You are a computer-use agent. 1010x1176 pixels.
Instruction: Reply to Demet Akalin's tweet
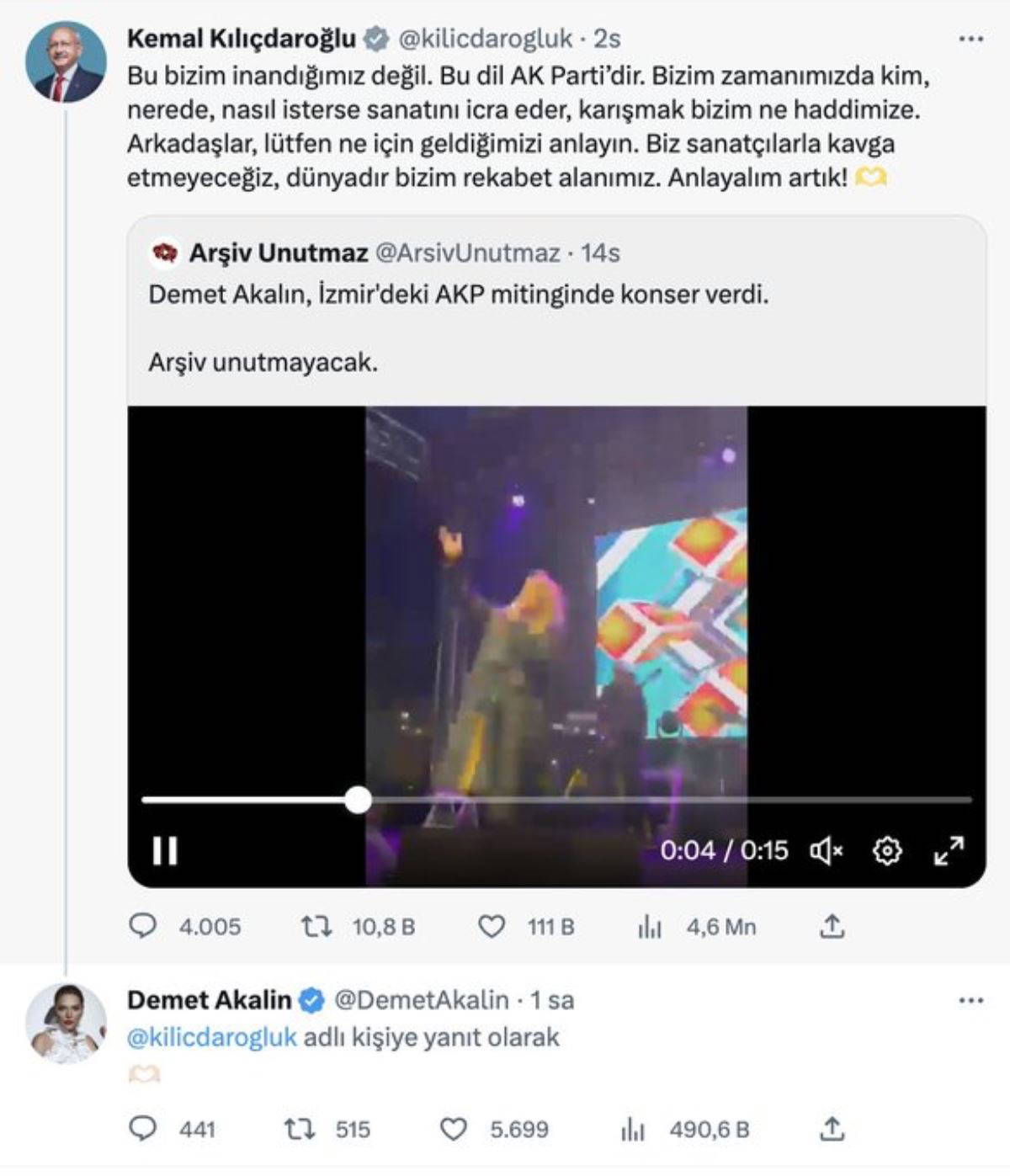143,1129
